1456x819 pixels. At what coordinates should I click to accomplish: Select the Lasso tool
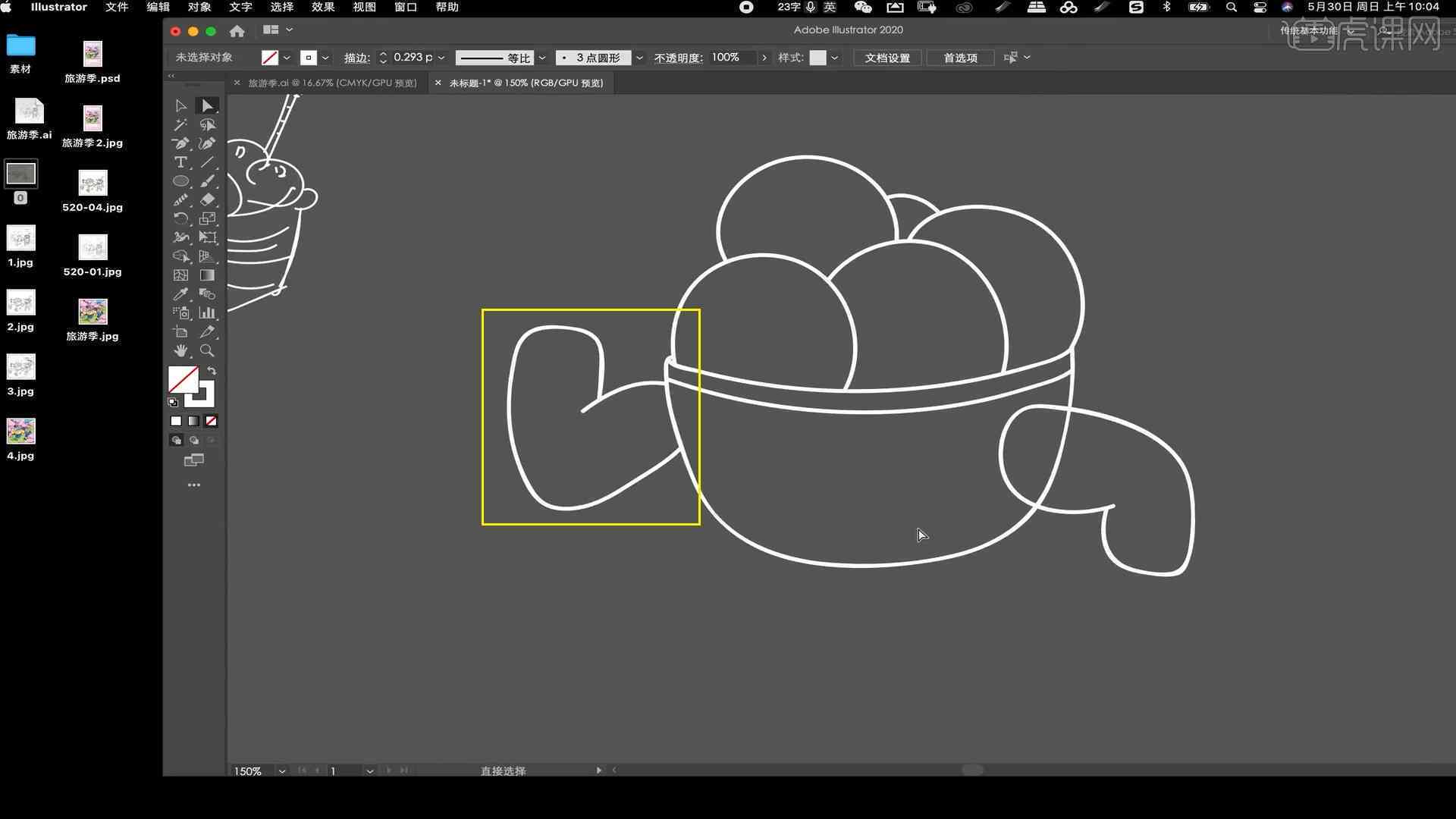[207, 125]
